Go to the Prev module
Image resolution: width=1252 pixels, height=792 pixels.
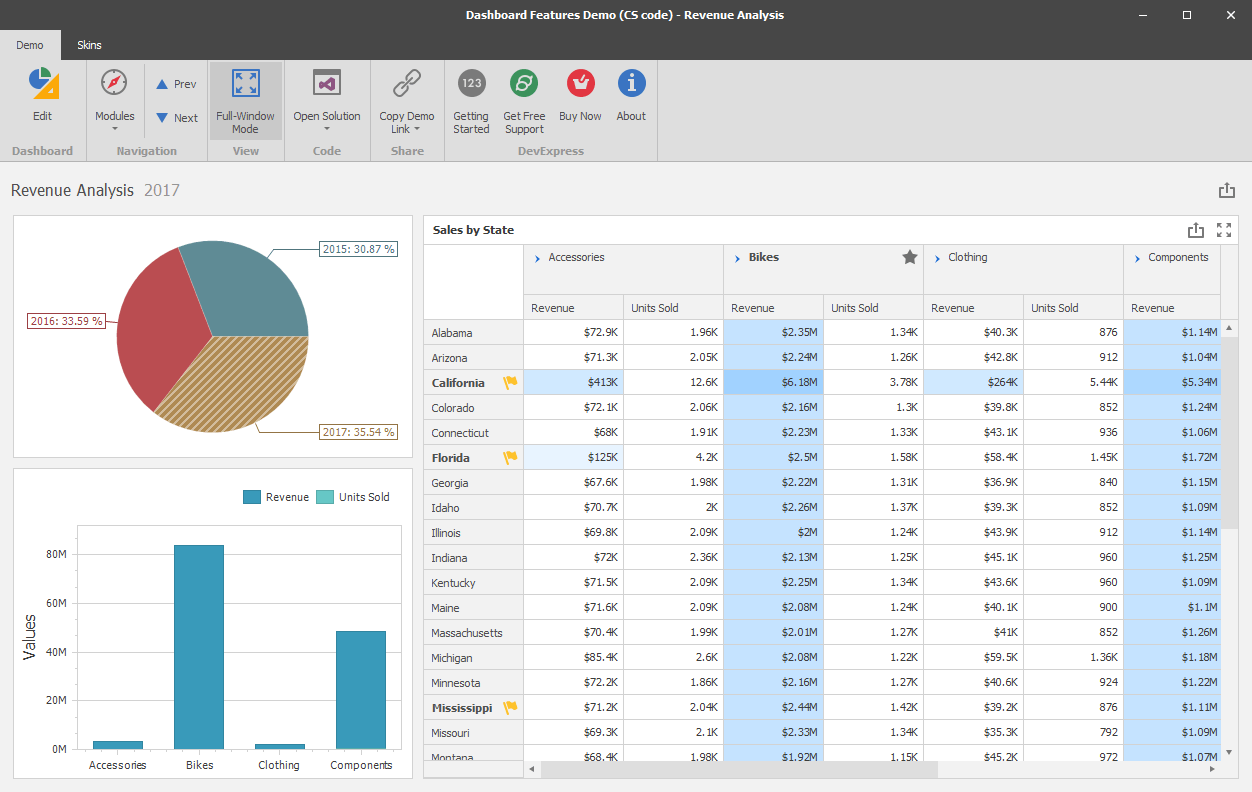[176, 84]
